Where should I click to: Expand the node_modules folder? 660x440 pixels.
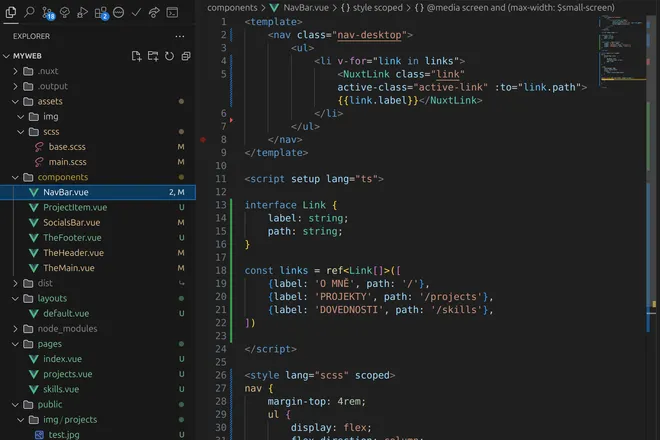(67, 328)
